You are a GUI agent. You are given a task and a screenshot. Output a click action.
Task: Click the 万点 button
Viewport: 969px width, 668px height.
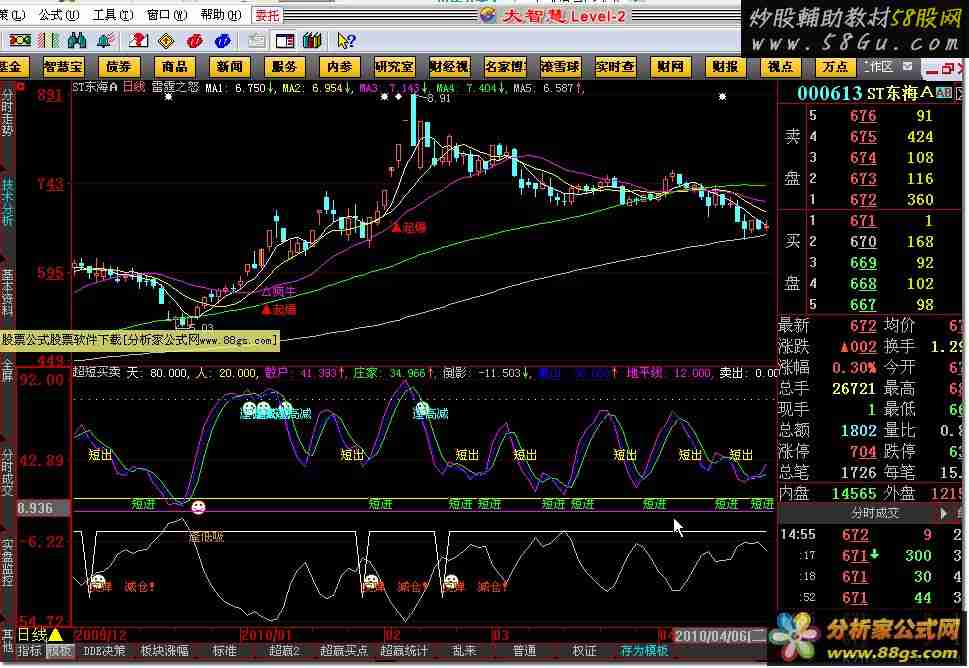click(835, 67)
